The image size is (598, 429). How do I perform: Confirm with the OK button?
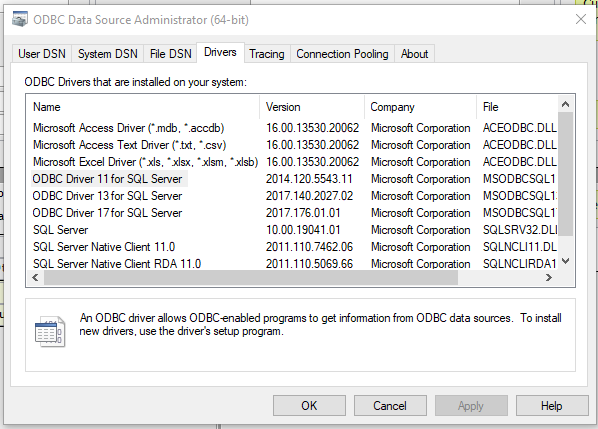[x=309, y=405]
